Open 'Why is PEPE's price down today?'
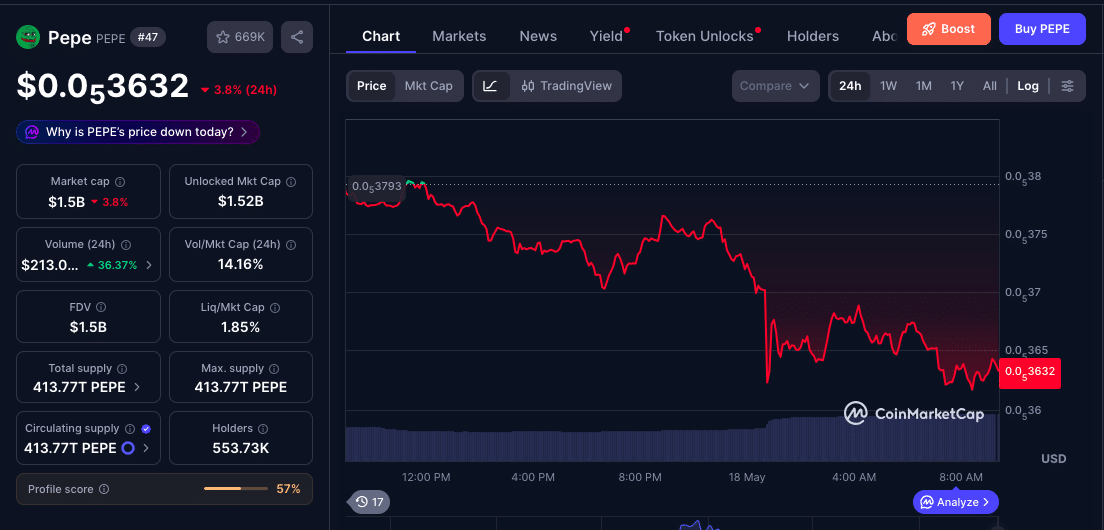 coord(138,132)
